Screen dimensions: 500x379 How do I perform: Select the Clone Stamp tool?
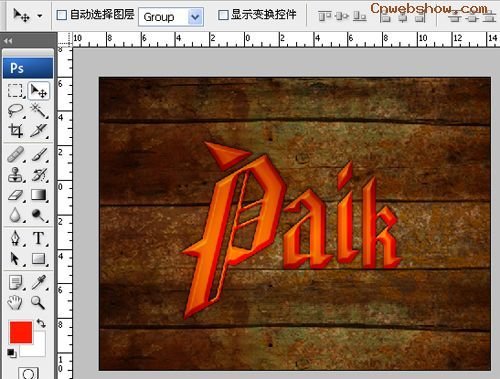click(15, 175)
